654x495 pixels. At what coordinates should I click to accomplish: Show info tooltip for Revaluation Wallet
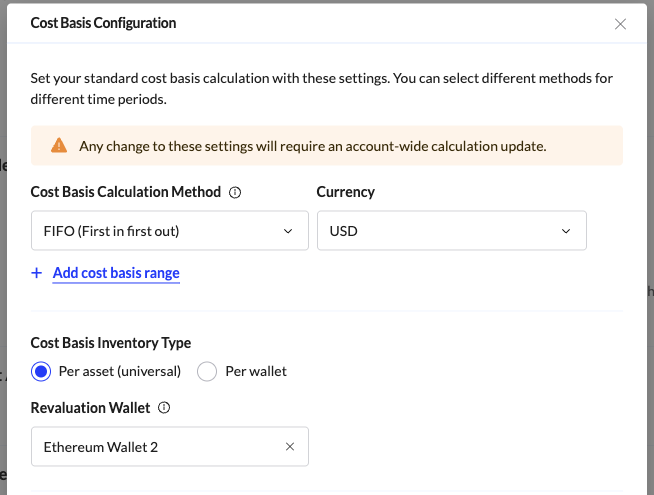pos(164,408)
